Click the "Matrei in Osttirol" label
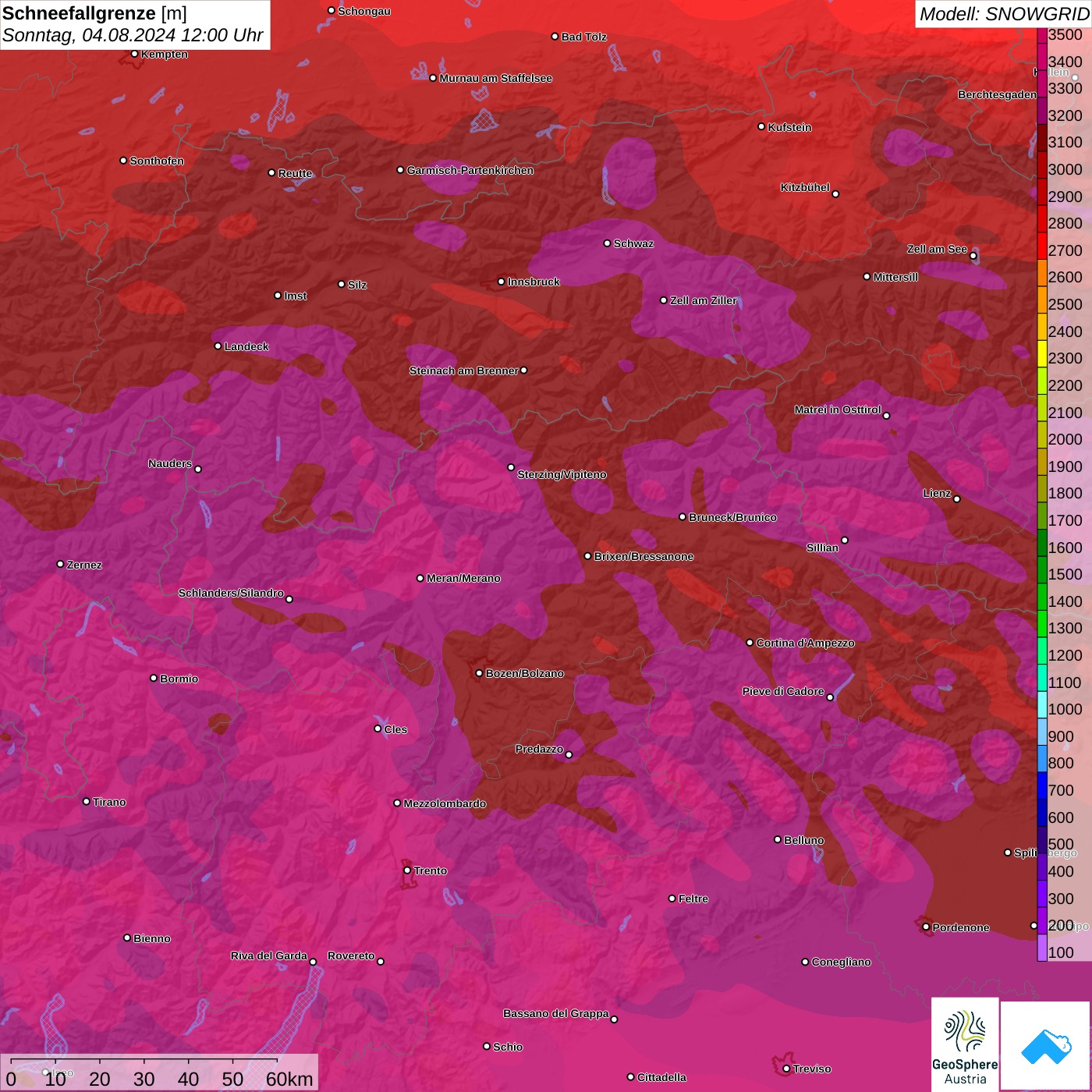This screenshot has height=1092, width=1092. click(x=838, y=409)
